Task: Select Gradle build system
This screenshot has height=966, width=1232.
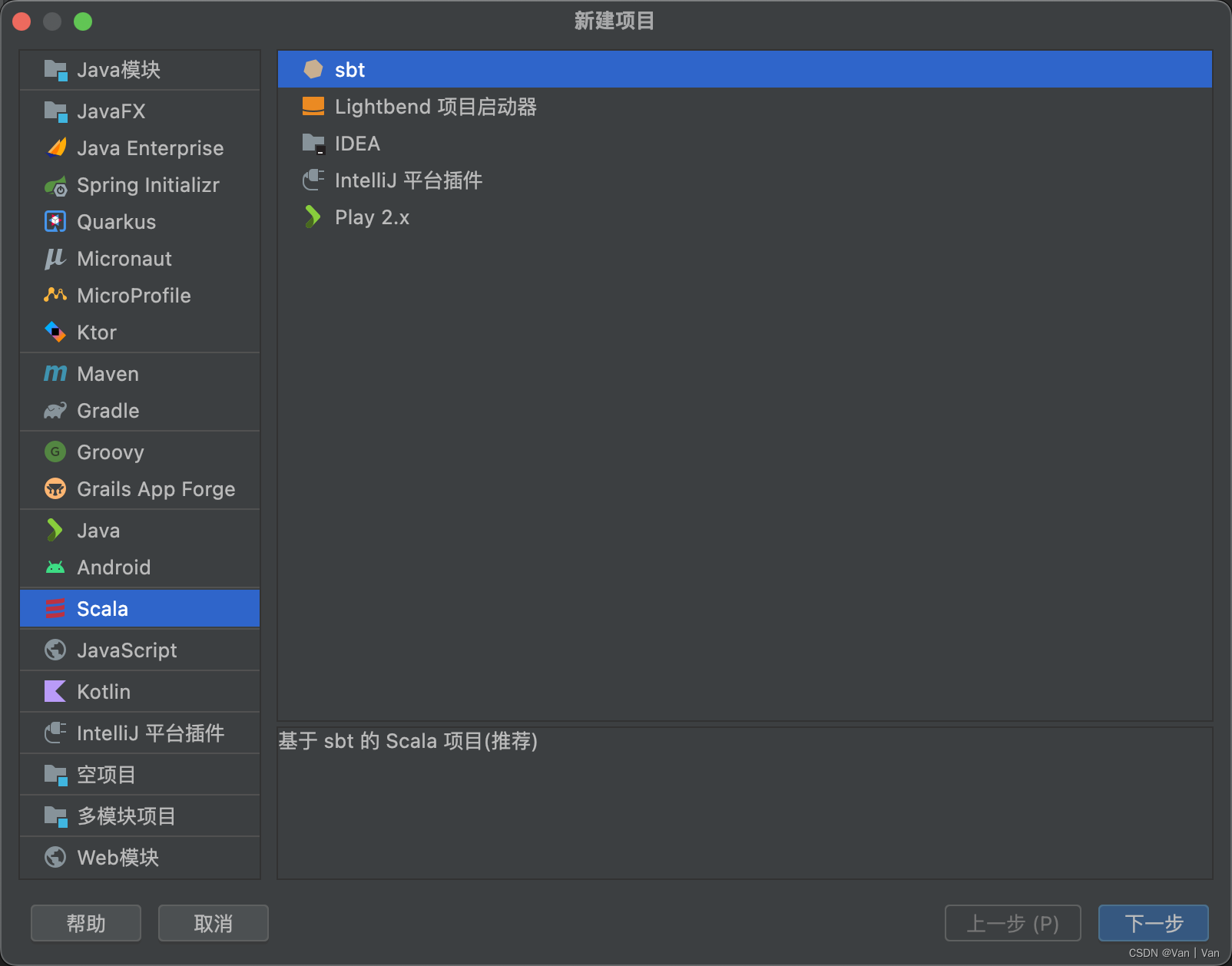Action: (140, 411)
